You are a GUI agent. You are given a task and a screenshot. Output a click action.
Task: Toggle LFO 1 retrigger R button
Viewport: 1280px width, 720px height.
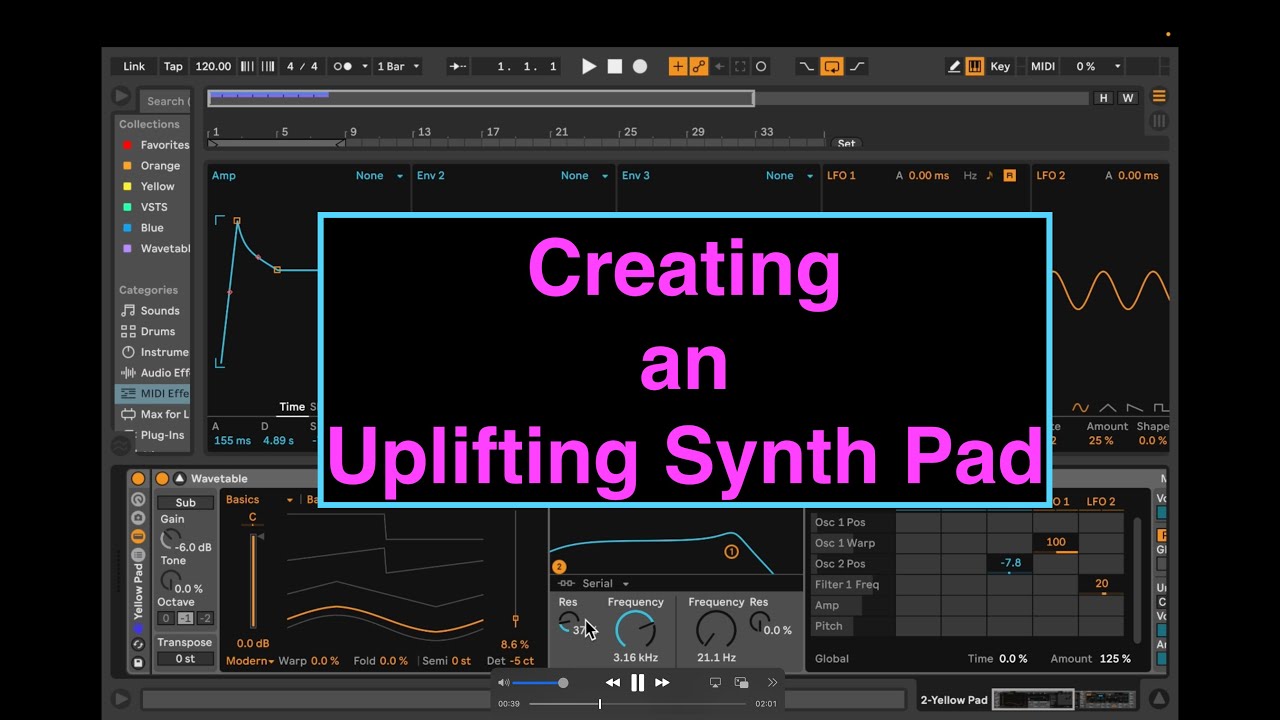pos(1009,175)
